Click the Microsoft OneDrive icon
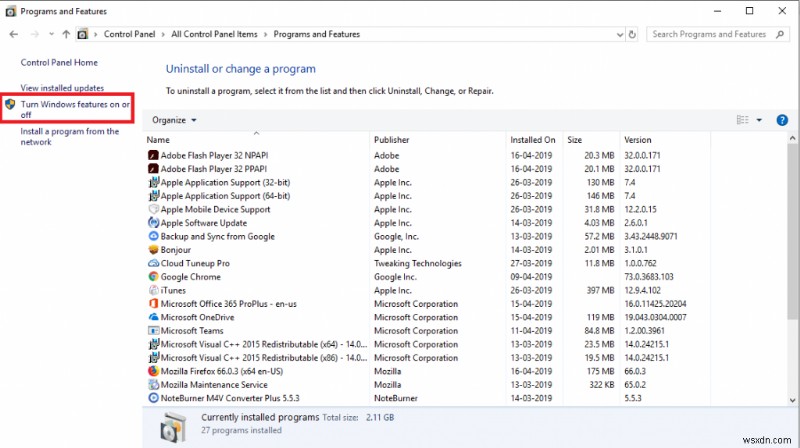Screen dimensions: 800x448 [153, 317]
